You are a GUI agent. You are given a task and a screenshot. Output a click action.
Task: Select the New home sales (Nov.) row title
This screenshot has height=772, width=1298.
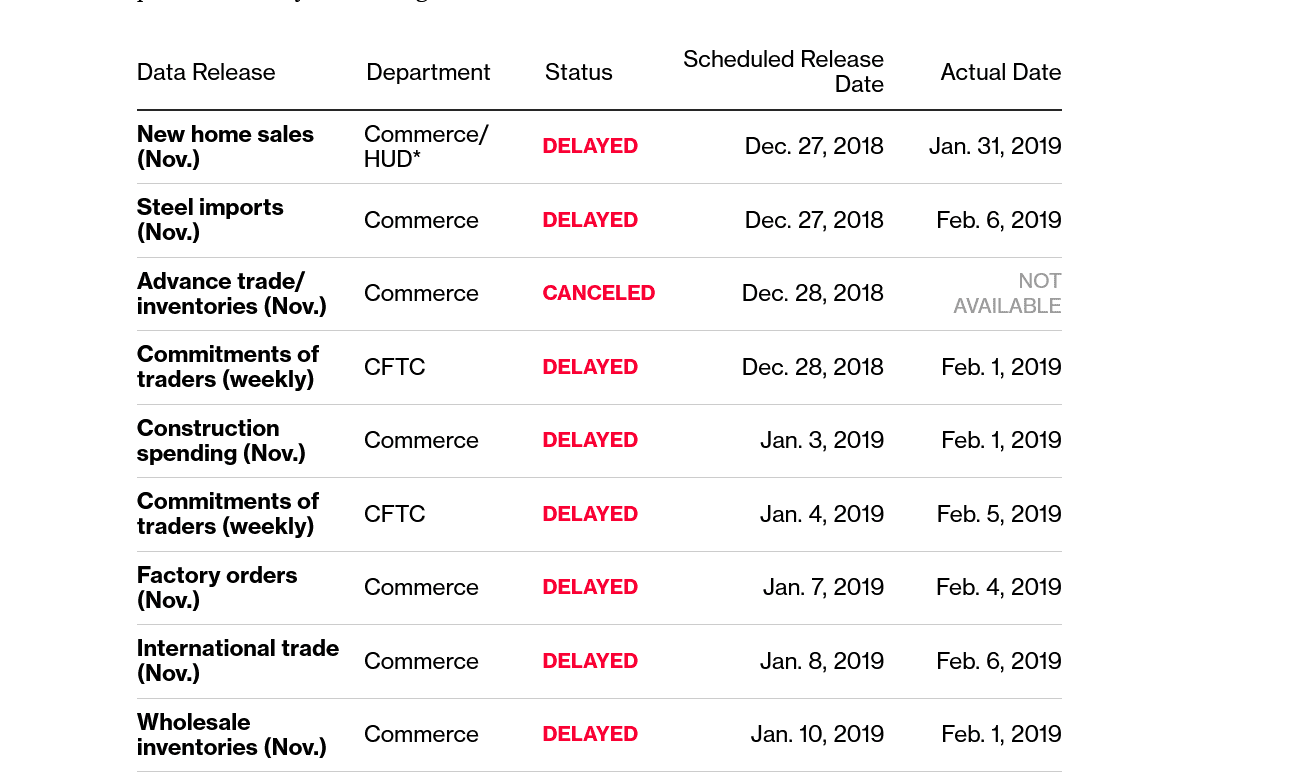pos(225,147)
